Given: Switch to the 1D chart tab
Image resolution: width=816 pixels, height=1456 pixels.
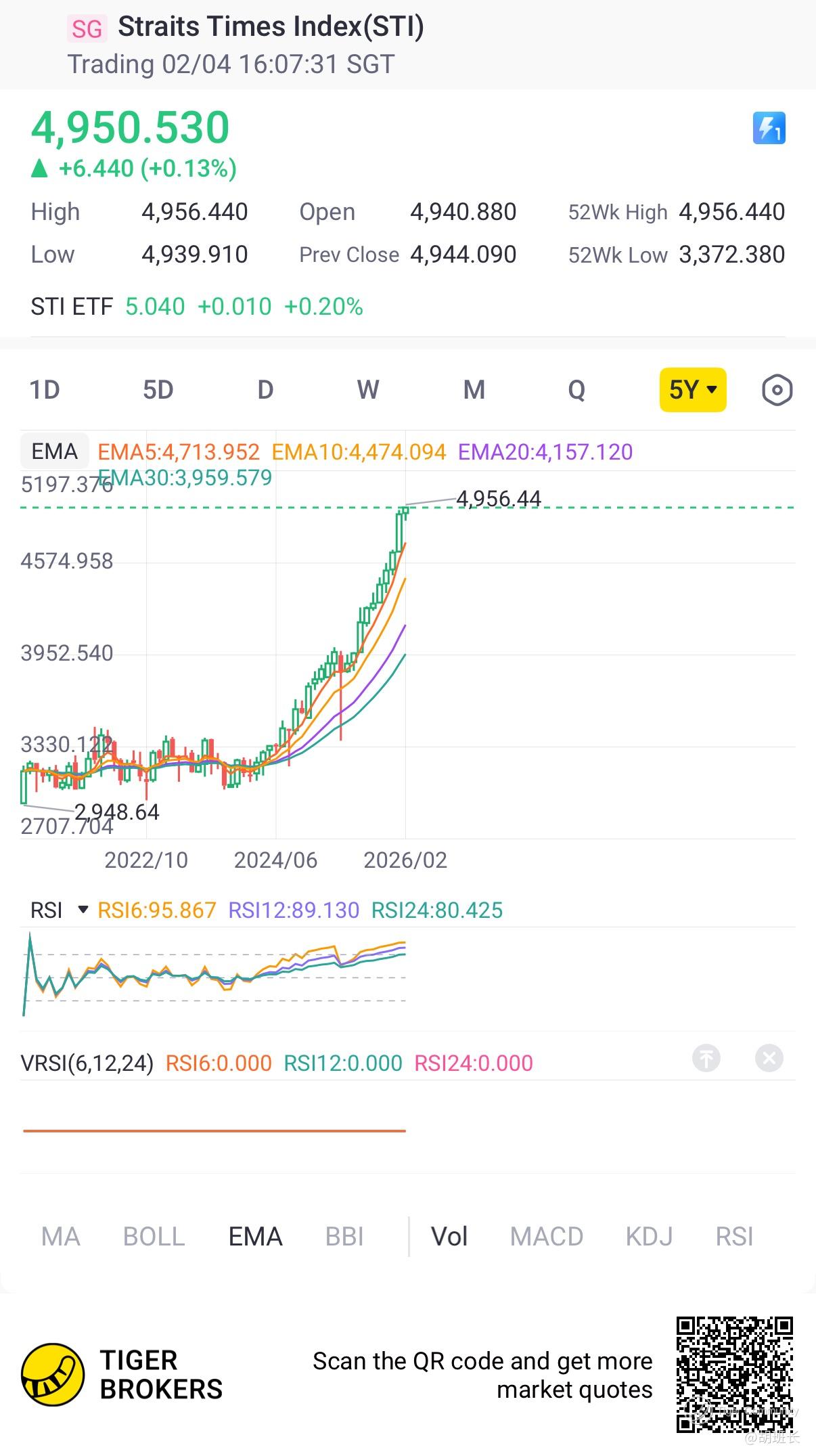Looking at the screenshot, I should coord(45,390).
